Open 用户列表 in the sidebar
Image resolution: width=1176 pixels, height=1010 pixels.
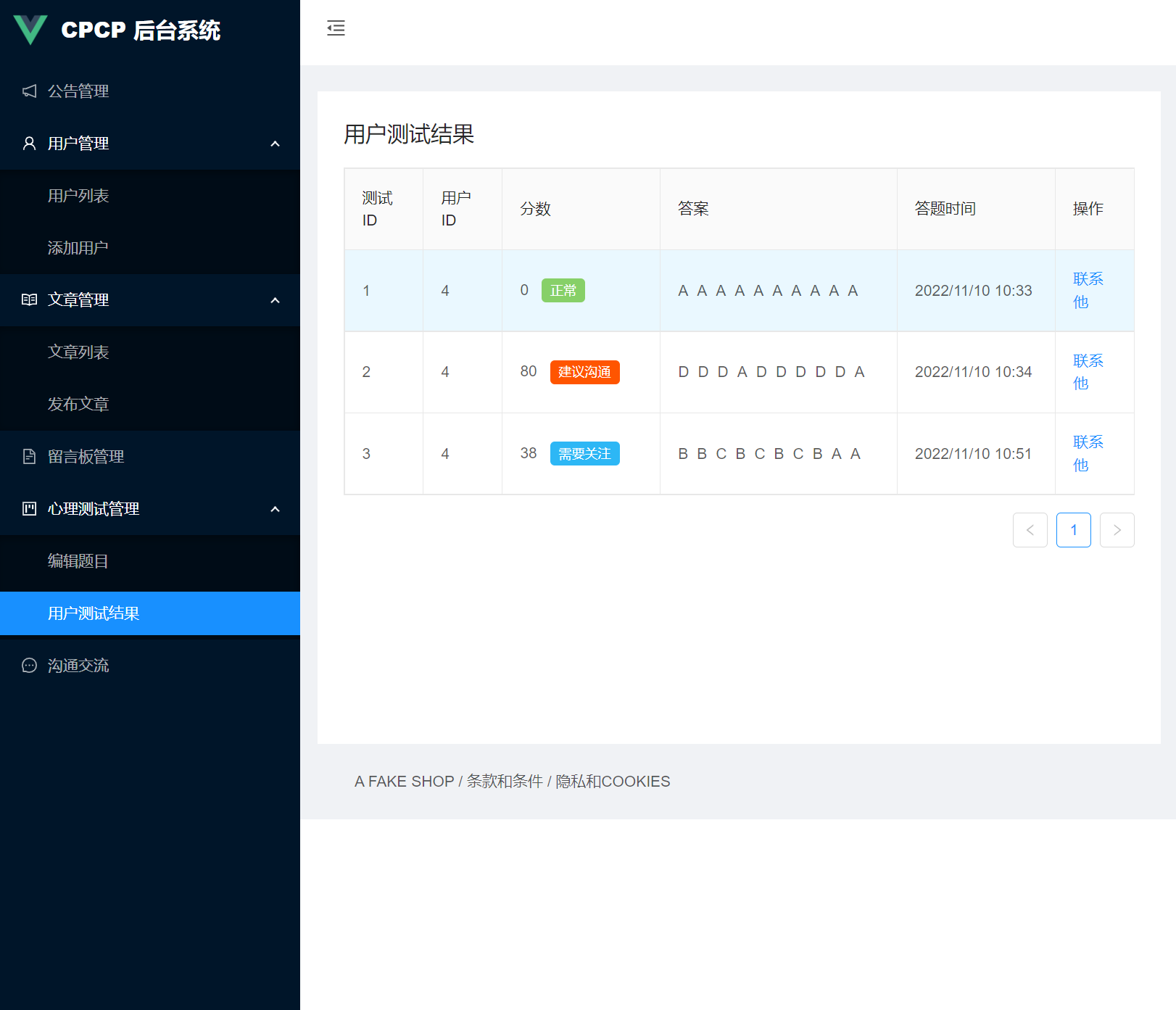tap(150, 196)
